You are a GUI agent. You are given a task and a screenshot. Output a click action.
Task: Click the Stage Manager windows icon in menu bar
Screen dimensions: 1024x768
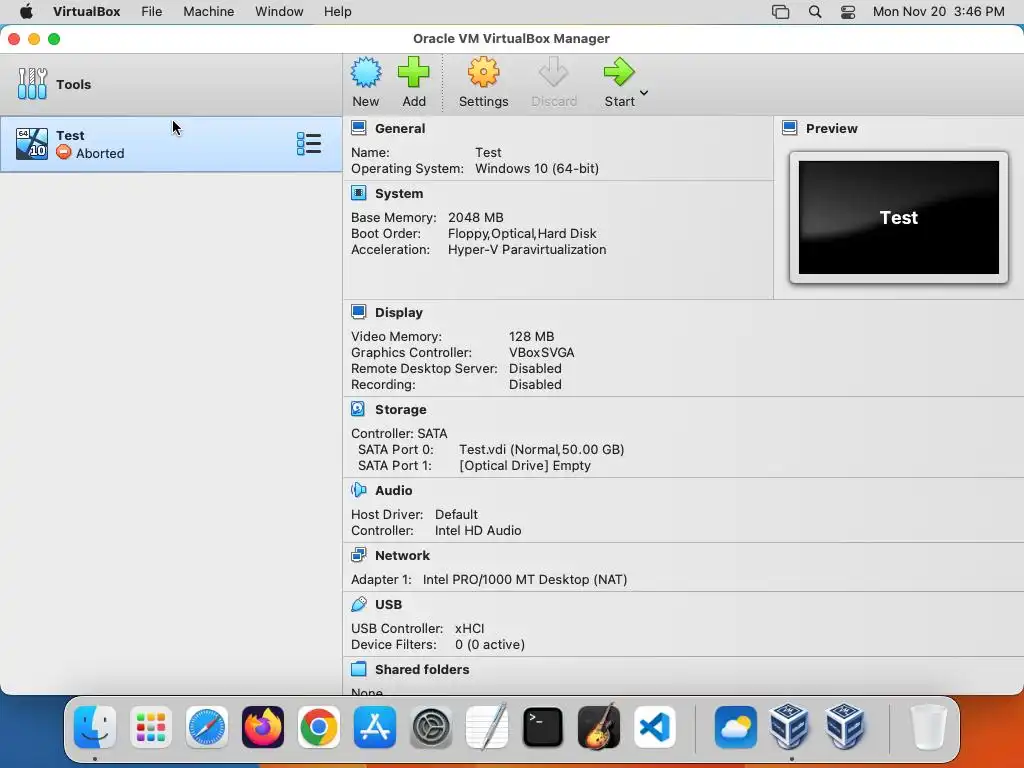(x=780, y=12)
